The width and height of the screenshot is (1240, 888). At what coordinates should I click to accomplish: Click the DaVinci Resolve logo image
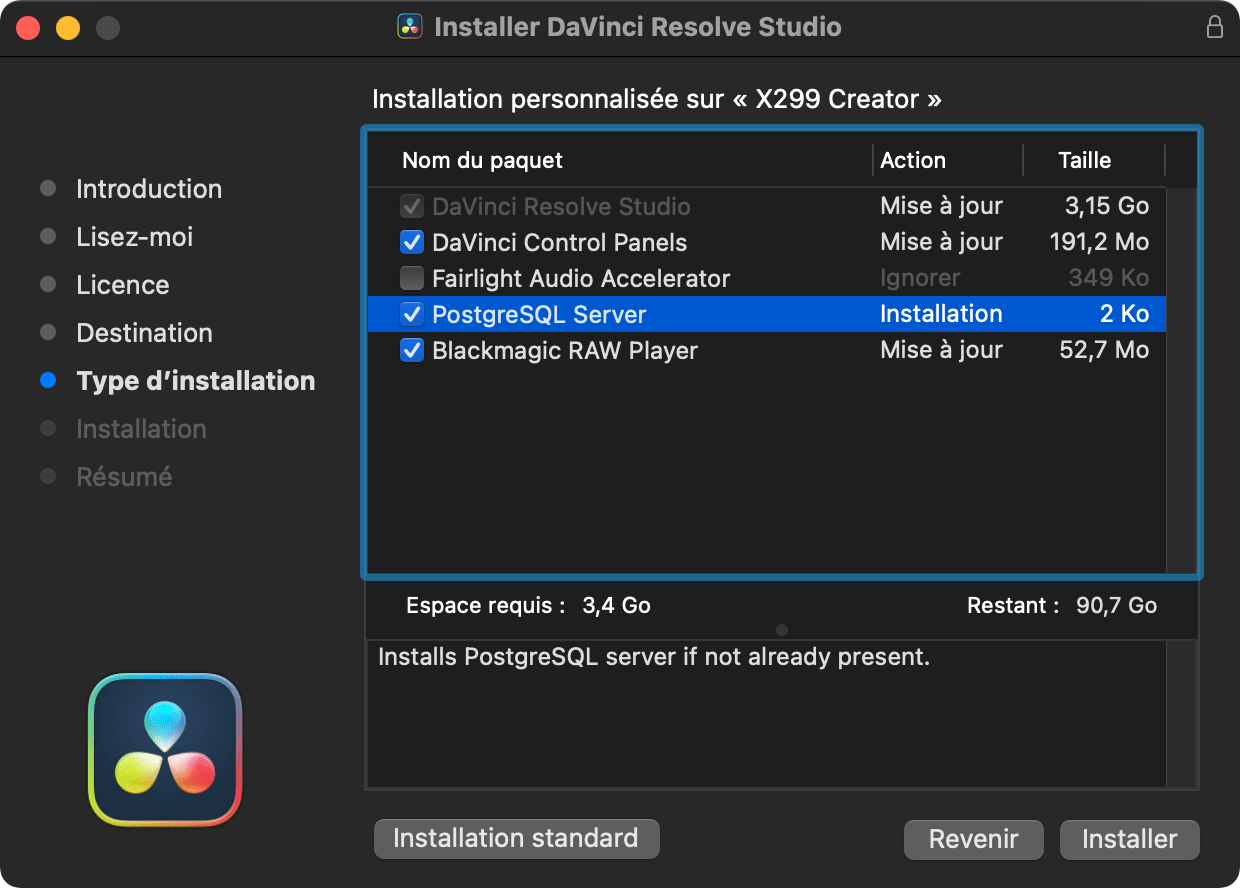(x=165, y=749)
